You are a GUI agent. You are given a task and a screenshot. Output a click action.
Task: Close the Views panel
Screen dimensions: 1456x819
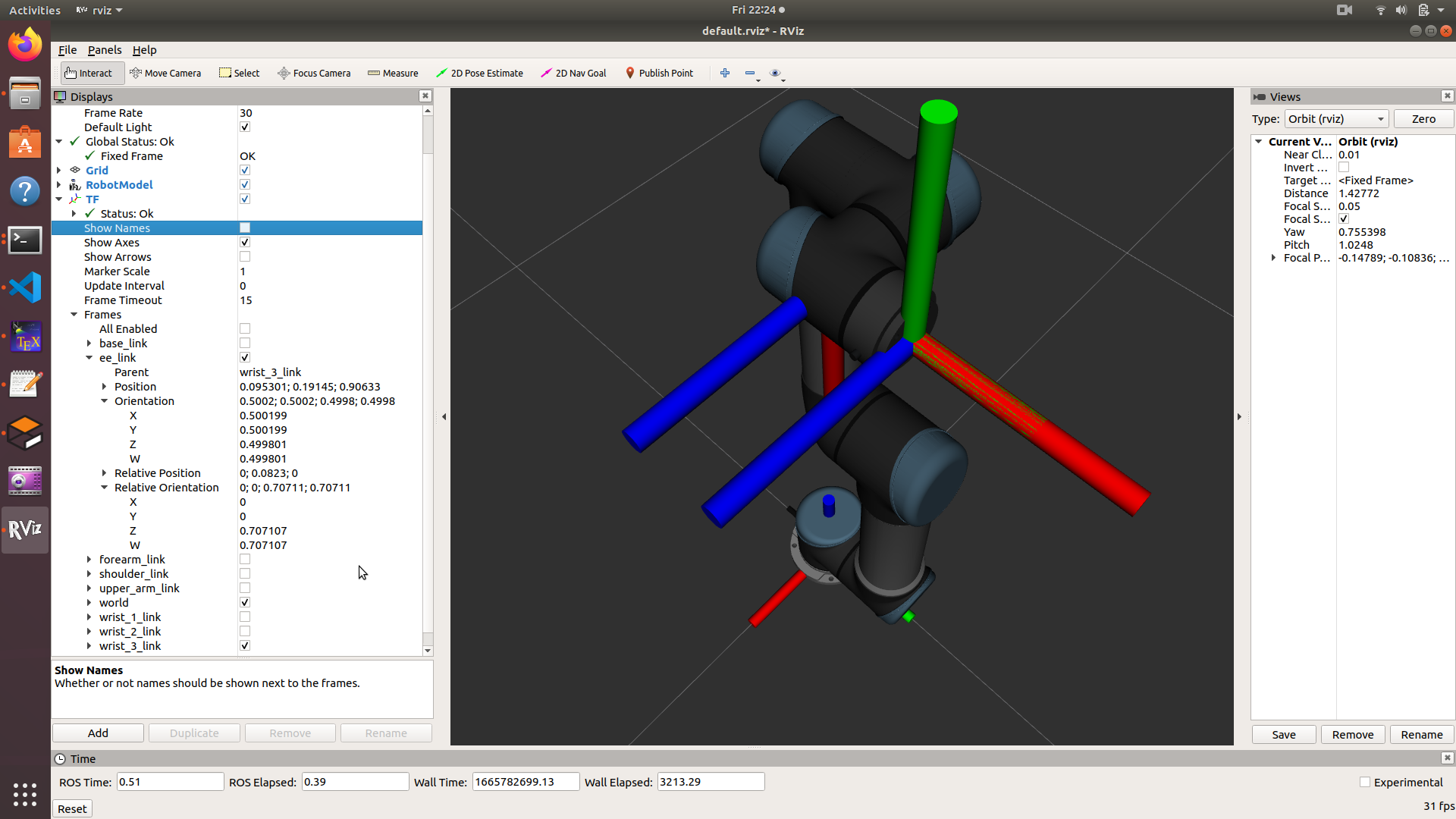1448,96
